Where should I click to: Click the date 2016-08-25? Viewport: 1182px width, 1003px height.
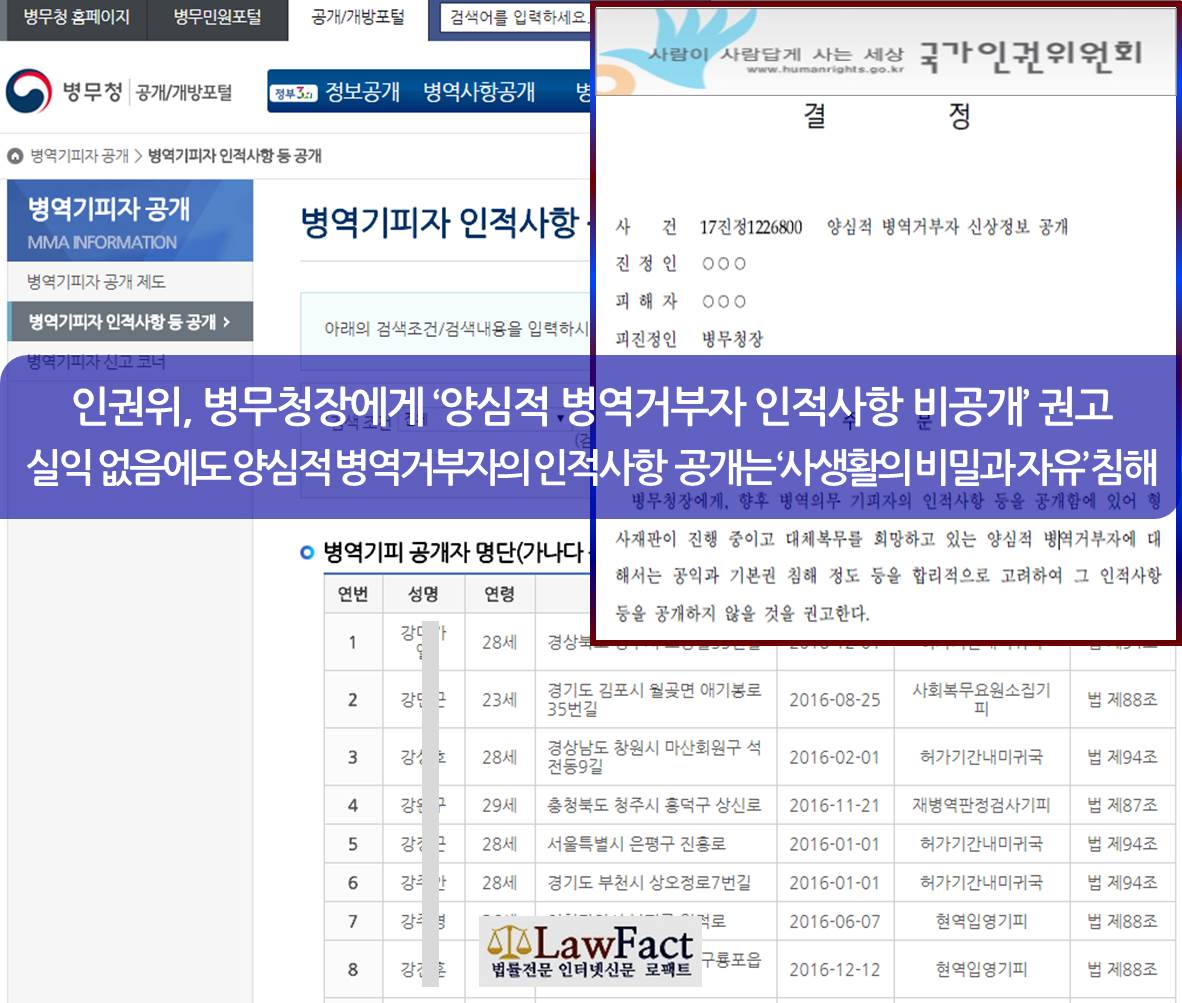click(834, 700)
